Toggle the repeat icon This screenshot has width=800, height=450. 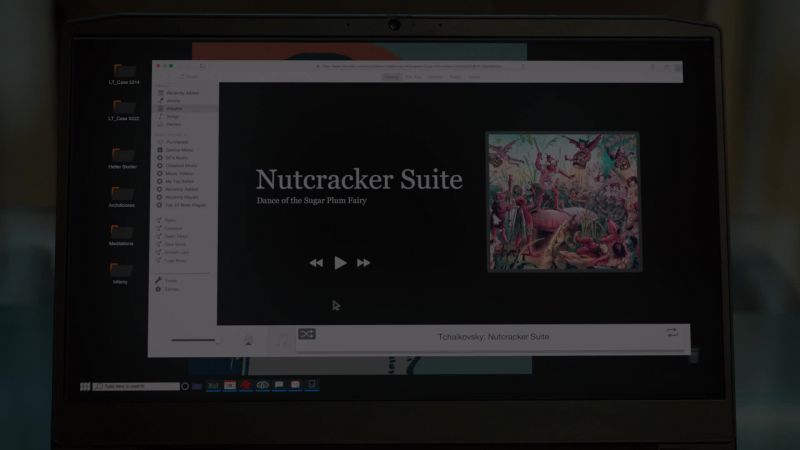click(x=672, y=333)
